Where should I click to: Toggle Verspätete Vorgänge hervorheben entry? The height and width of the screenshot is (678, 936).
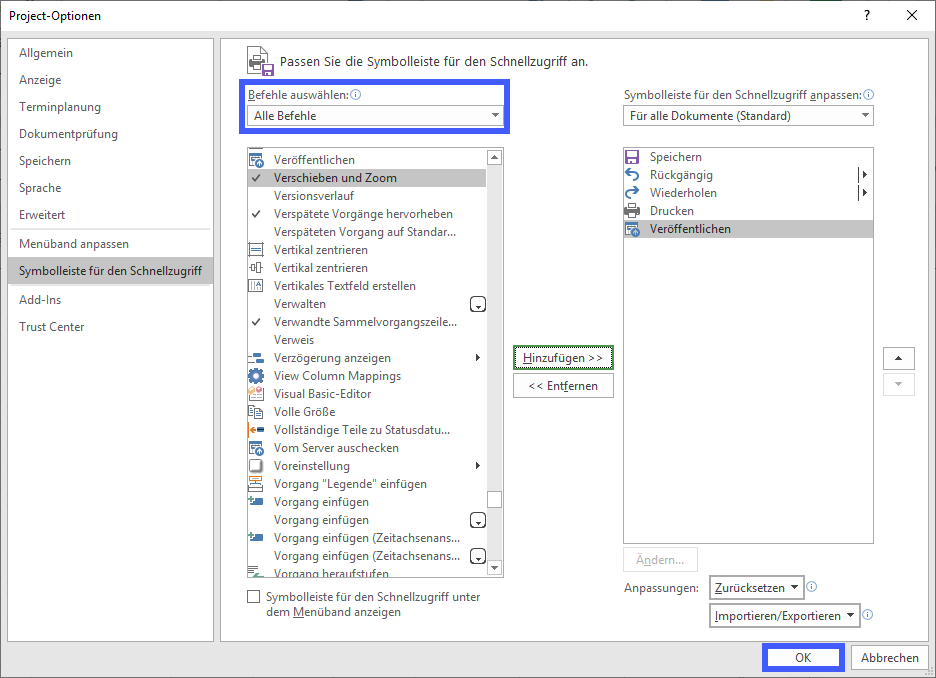[362, 214]
